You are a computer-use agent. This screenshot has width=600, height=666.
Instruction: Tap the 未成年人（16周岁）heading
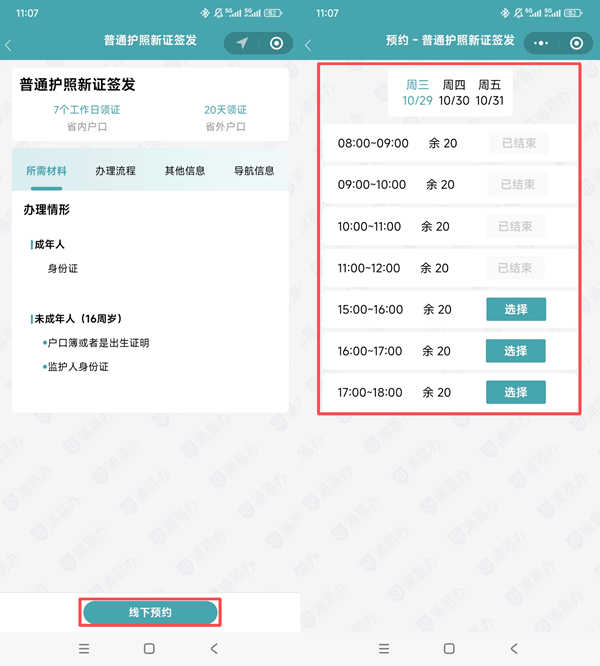click(78, 319)
